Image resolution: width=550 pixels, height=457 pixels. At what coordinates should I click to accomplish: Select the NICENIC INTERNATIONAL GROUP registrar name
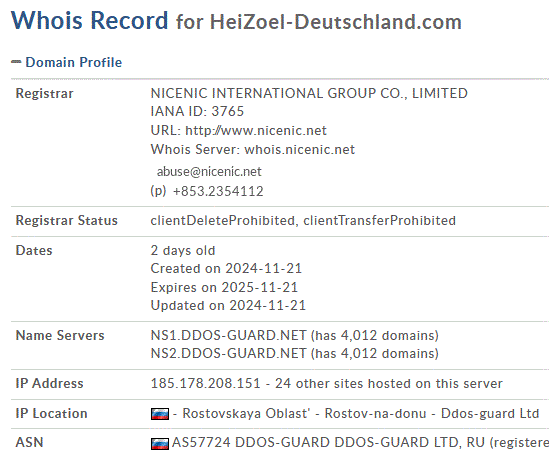pyautogui.click(x=309, y=93)
